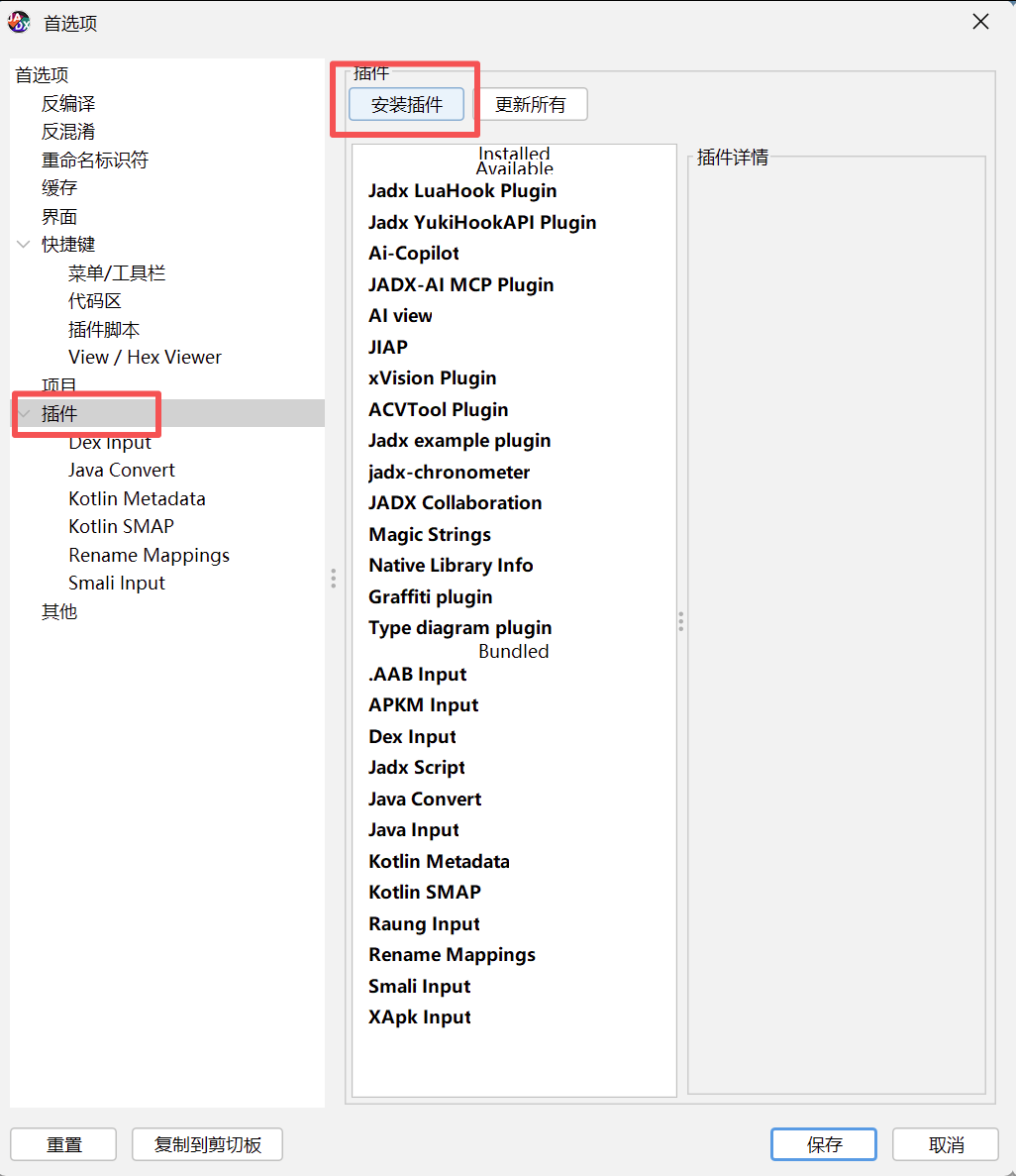Select Java Input bundled plugin
This screenshot has width=1016, height=1176.
click(413, 829)
